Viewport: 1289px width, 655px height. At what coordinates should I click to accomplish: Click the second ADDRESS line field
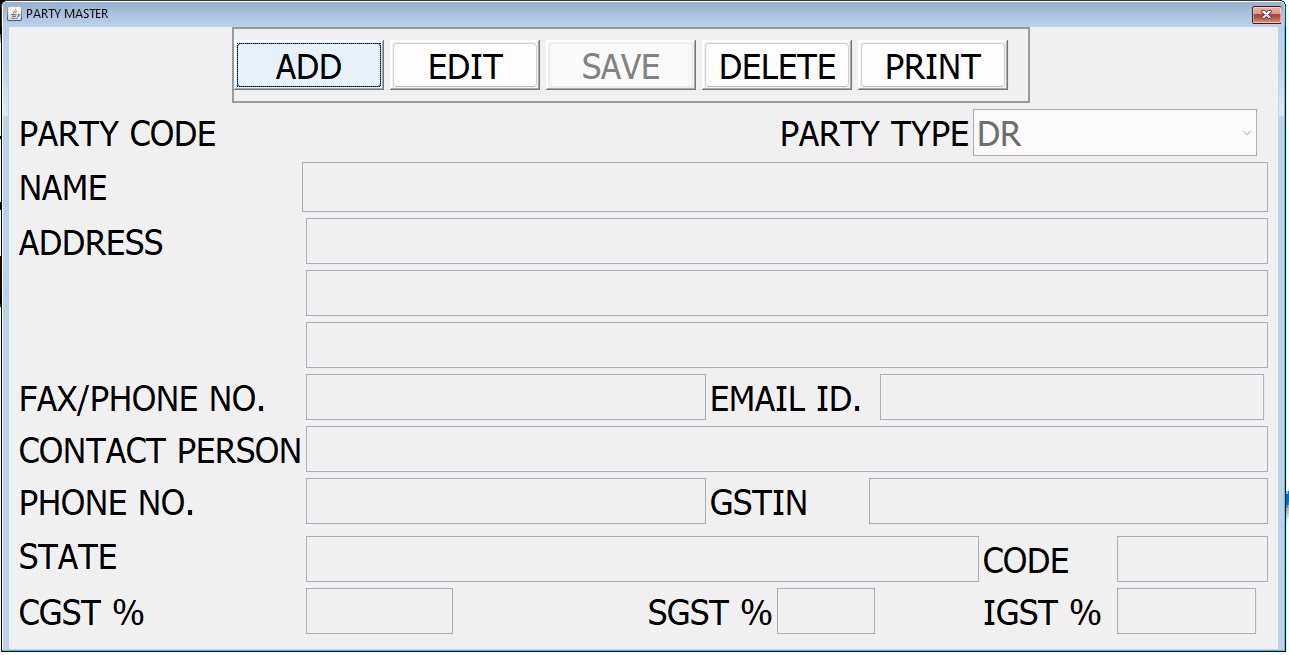tap(786, 293)
